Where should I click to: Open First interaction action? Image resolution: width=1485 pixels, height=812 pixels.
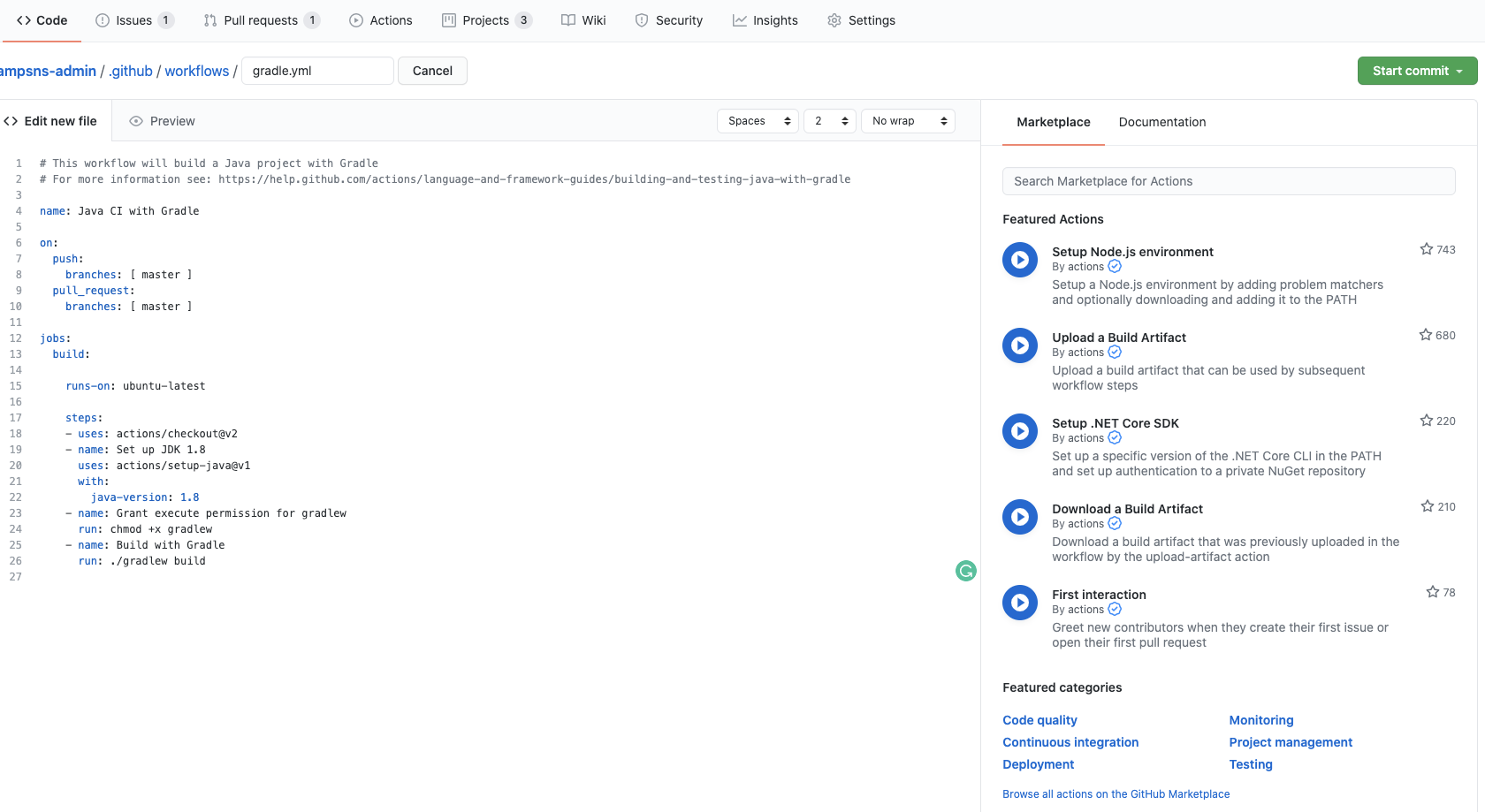click(1099, 595)
